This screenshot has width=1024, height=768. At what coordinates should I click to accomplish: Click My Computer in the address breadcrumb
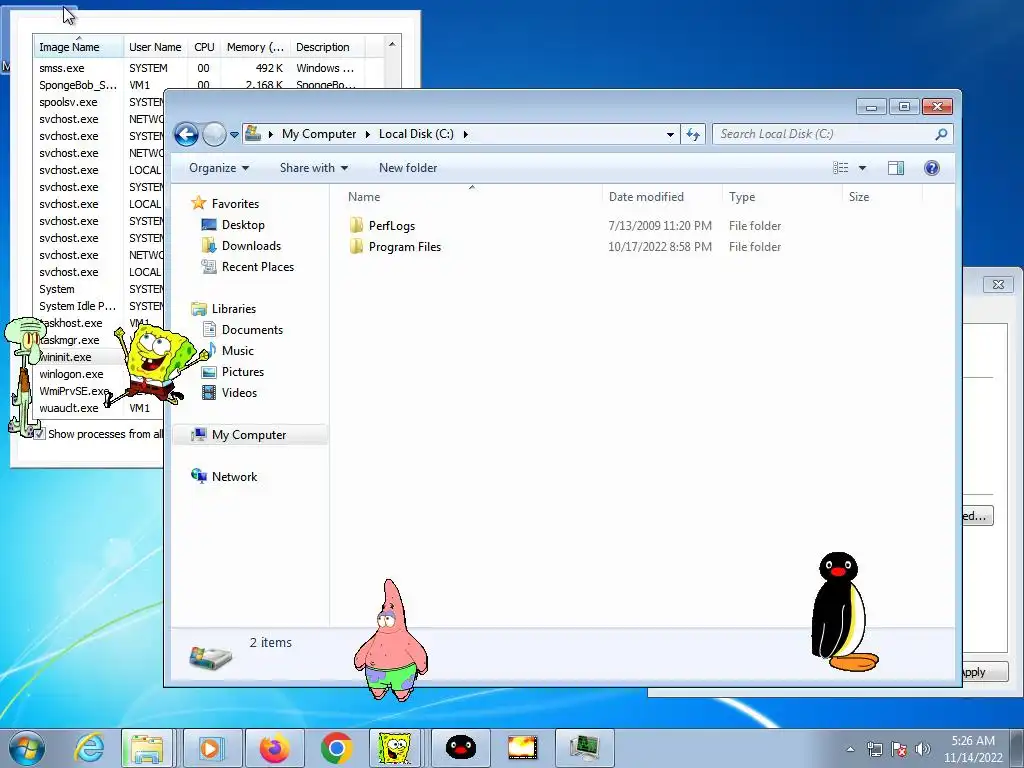[319, 134]
